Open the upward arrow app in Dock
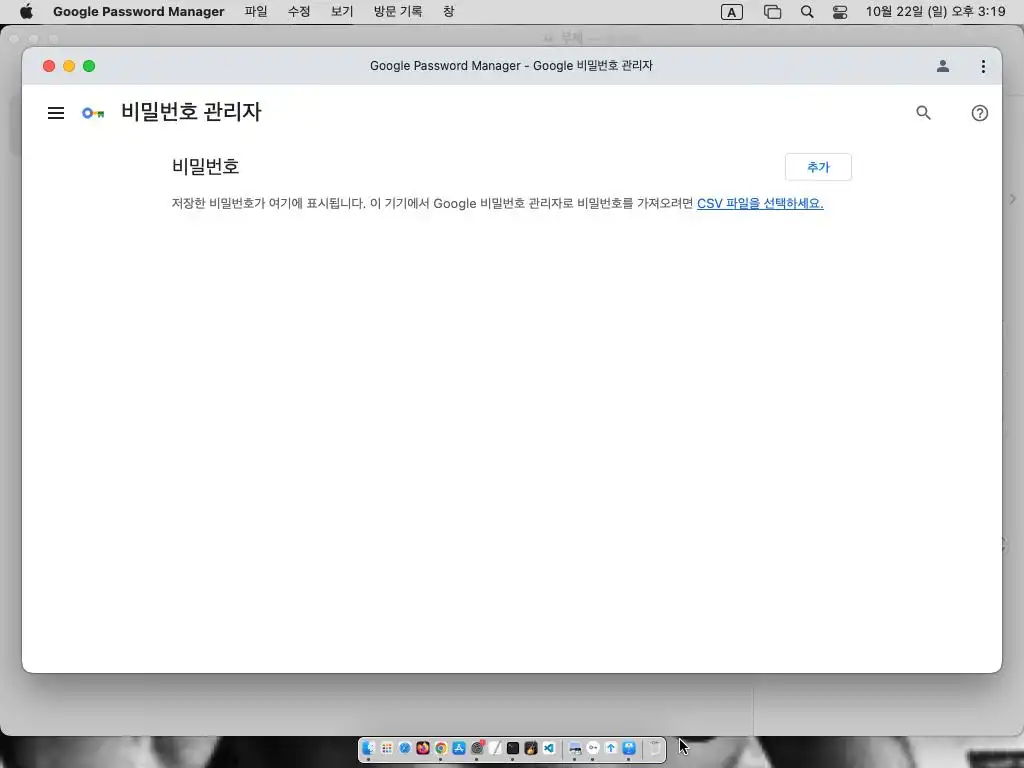The image size is (1024, 768). coord(611,748)
